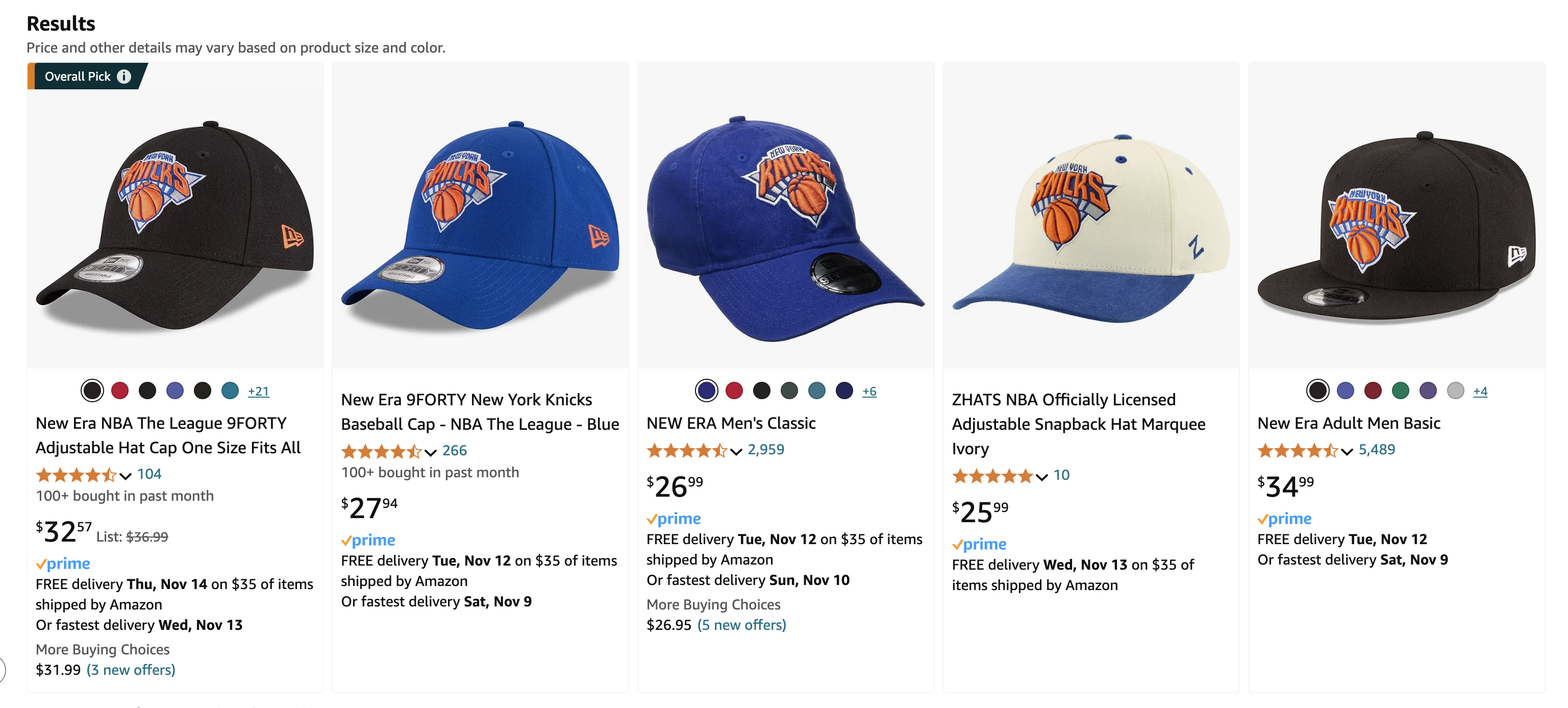Select red swatch on New Era 9FORTY cap
Screen dimensions: 1568x708
(120, 390)
